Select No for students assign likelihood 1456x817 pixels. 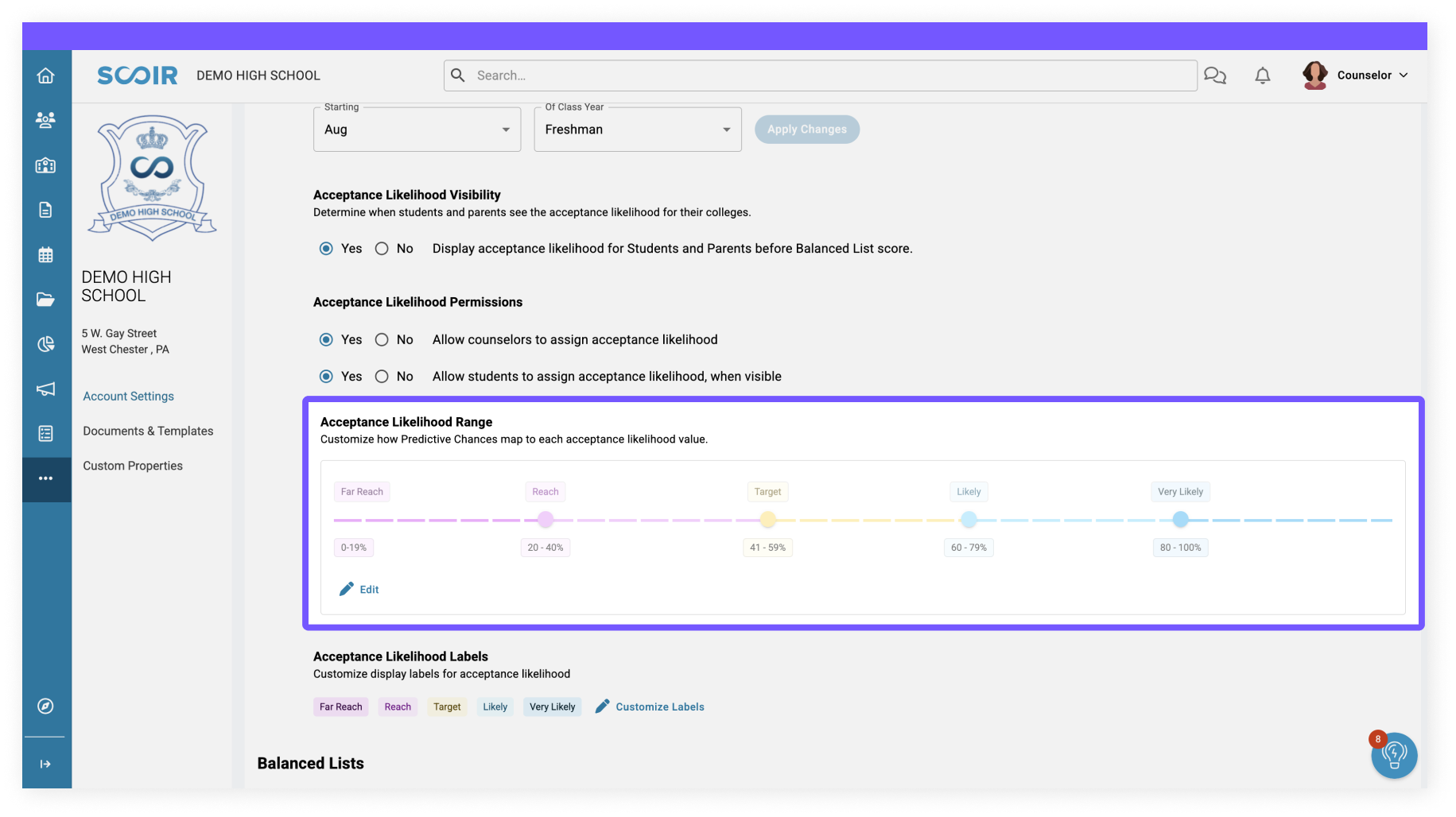pyautogui.click(x=382, y=377)
